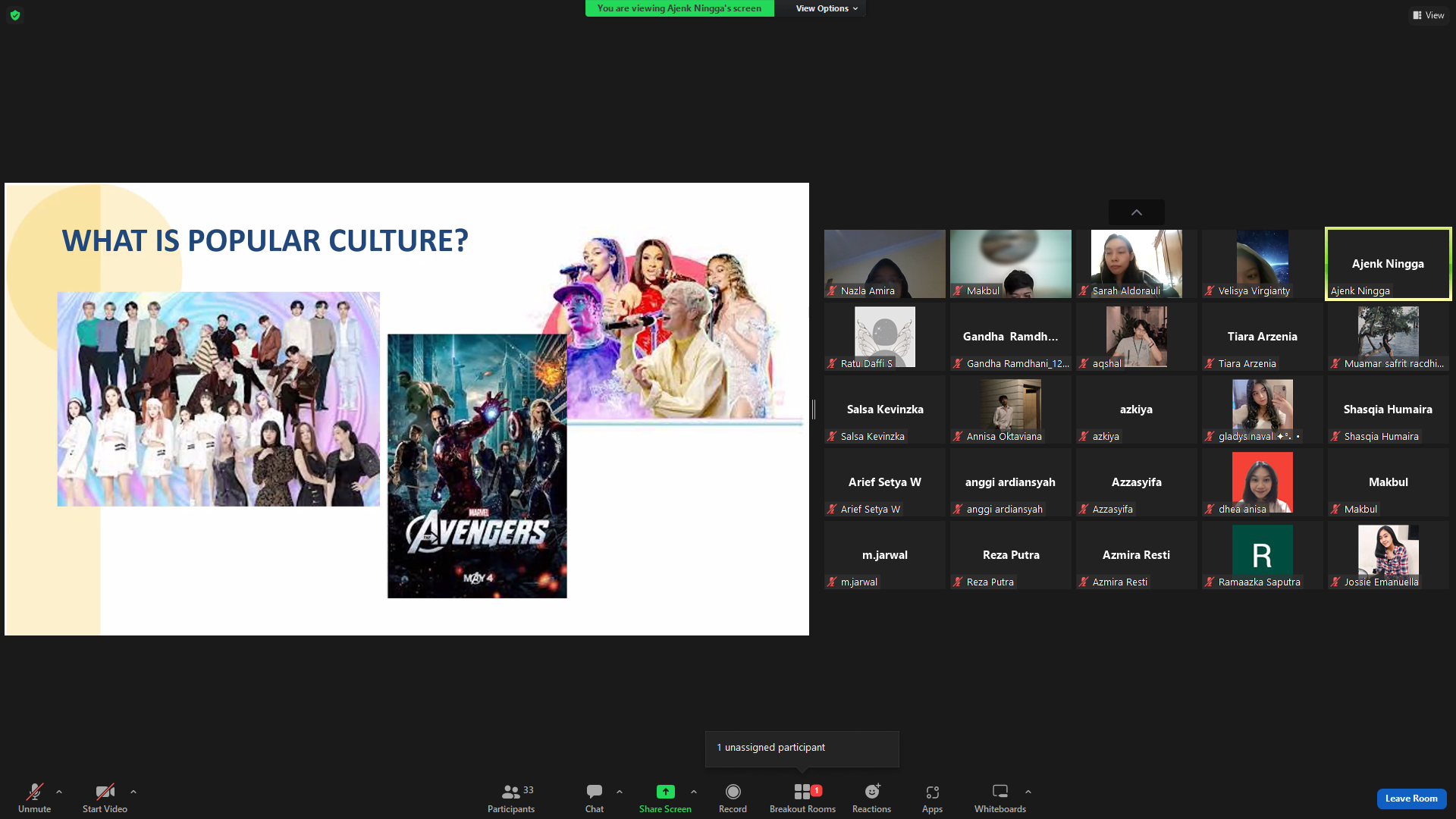Select the Azmira Resti tile
Image resolution: width=1456 pixels, height=819 pixels.
pyautogui.click(x=1137, y=555)
